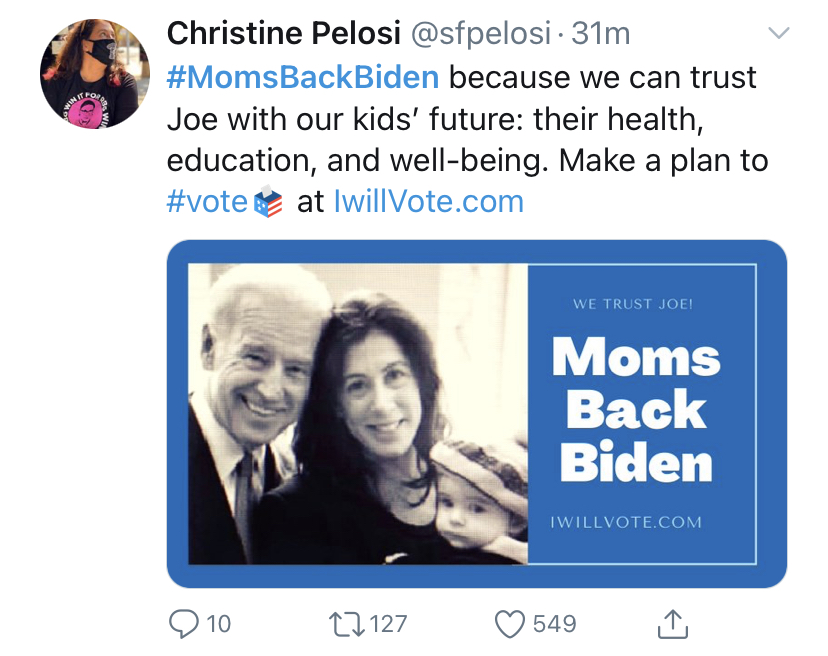828x656 pixels.
Task: Click the 549 likes count
Action: [x=554, y=624]
